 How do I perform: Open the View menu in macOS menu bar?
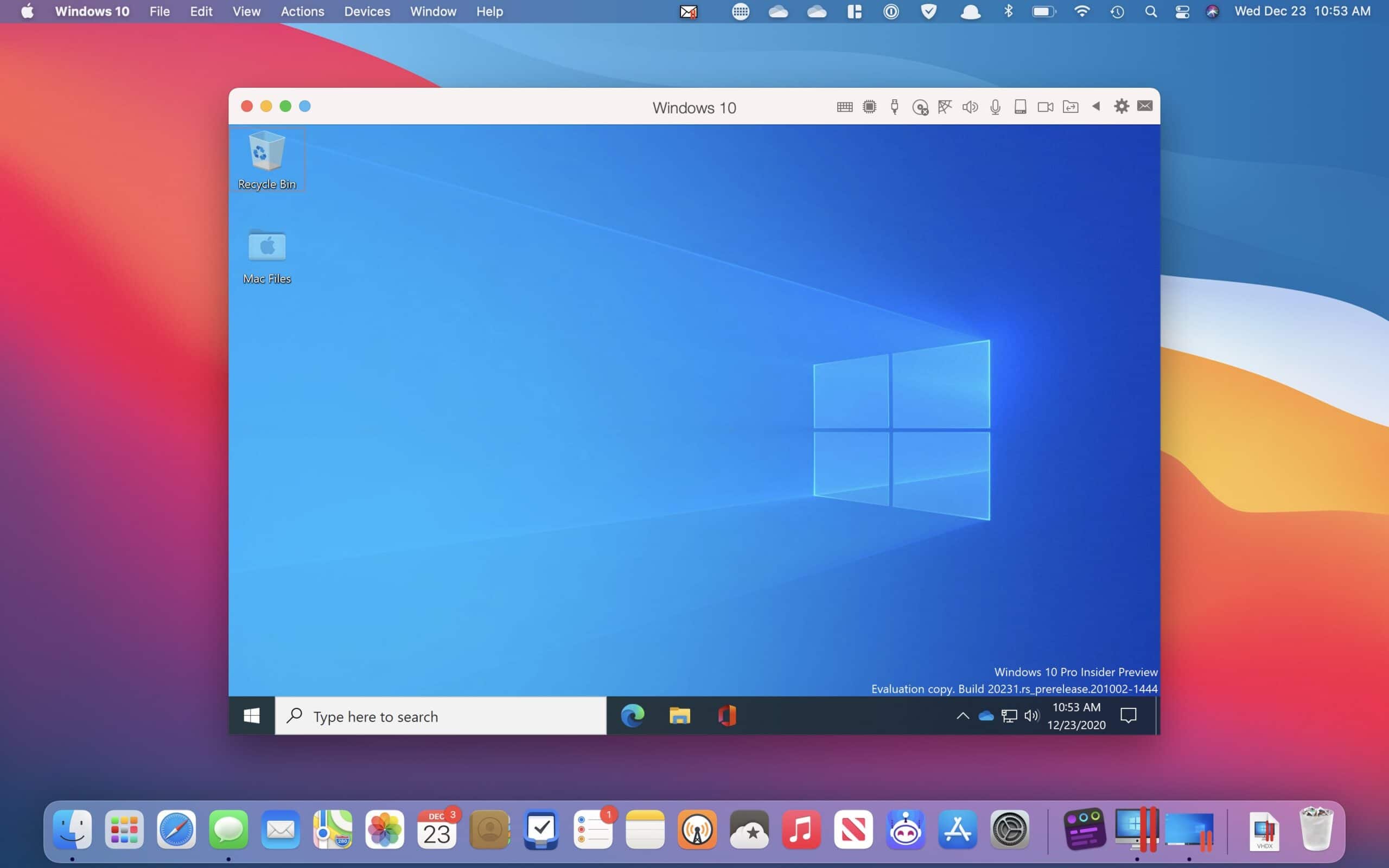pyautogui.click(x=247, y=11)
